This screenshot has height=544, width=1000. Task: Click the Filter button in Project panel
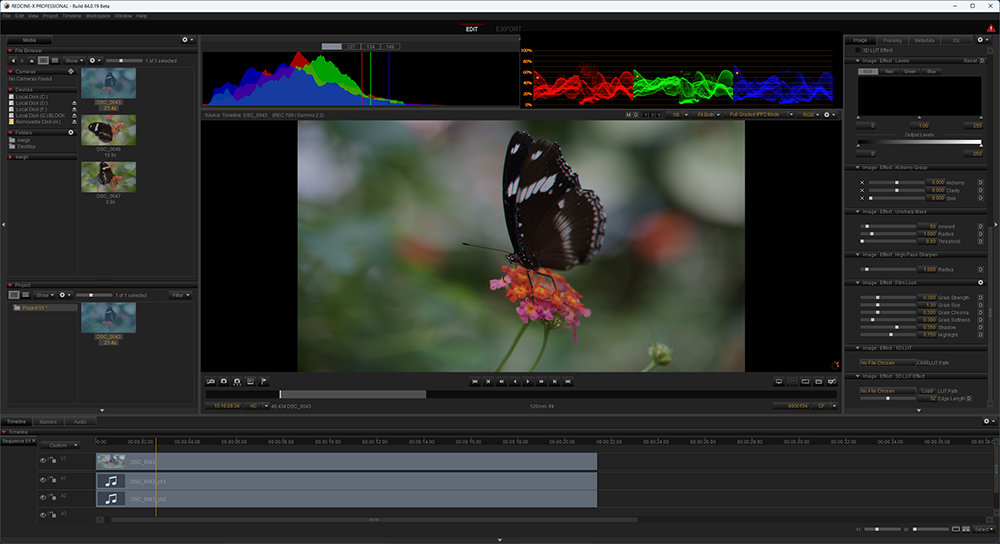pos(180,295)
